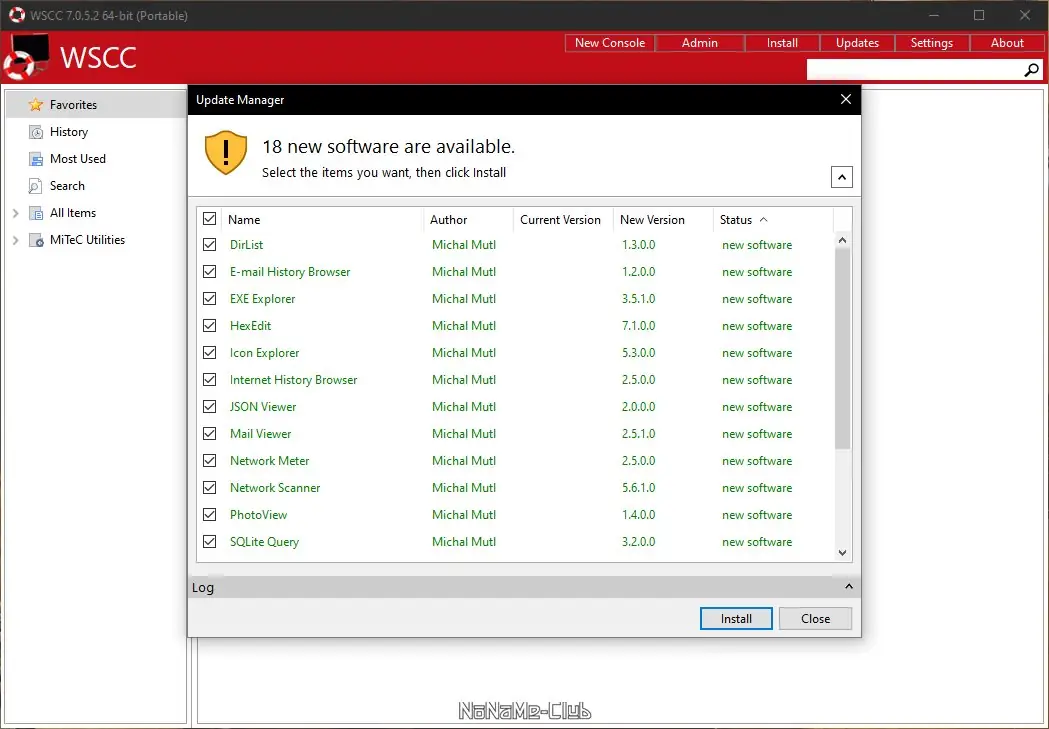Click the vertical scrollbar thumb
1049x729 pixels.
842,348
